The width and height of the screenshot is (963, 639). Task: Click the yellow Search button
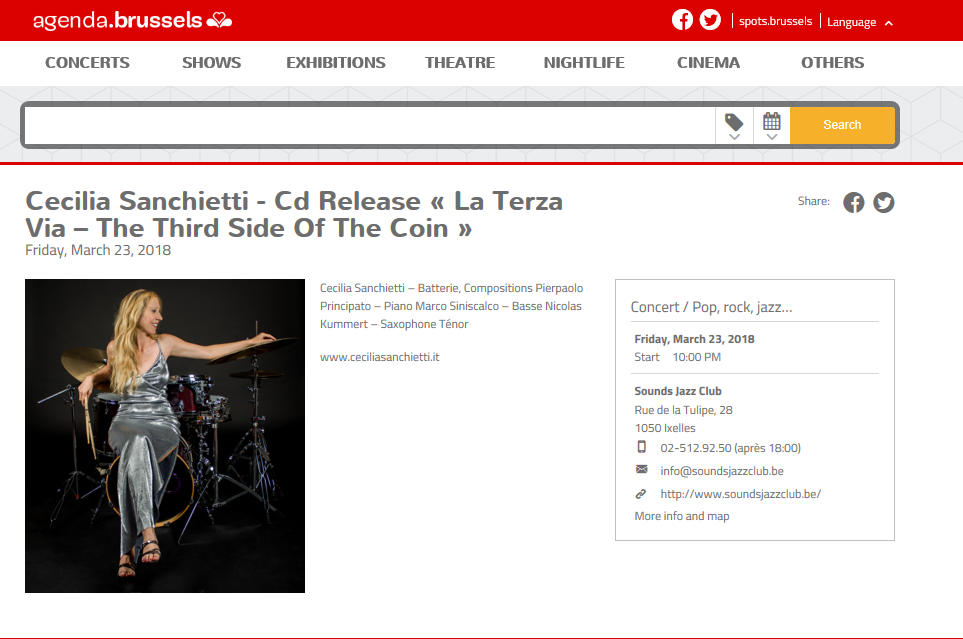coord(842,125)
